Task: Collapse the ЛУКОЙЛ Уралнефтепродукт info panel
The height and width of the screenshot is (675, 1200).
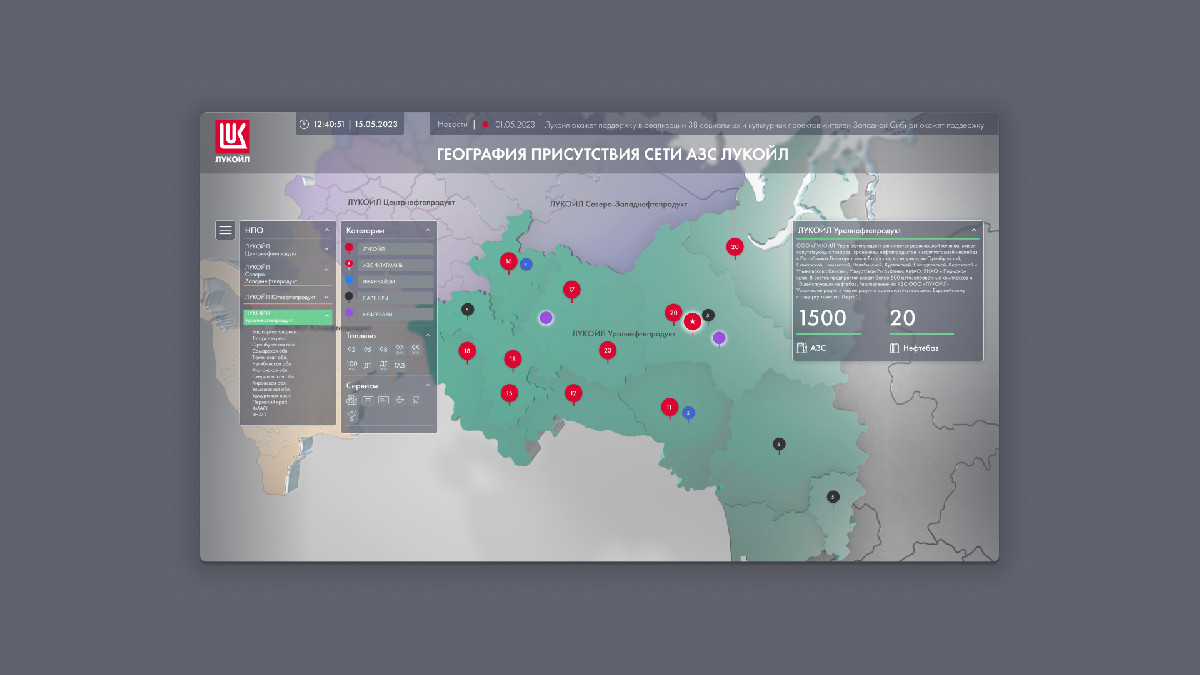Action: [x=974, y=230]
